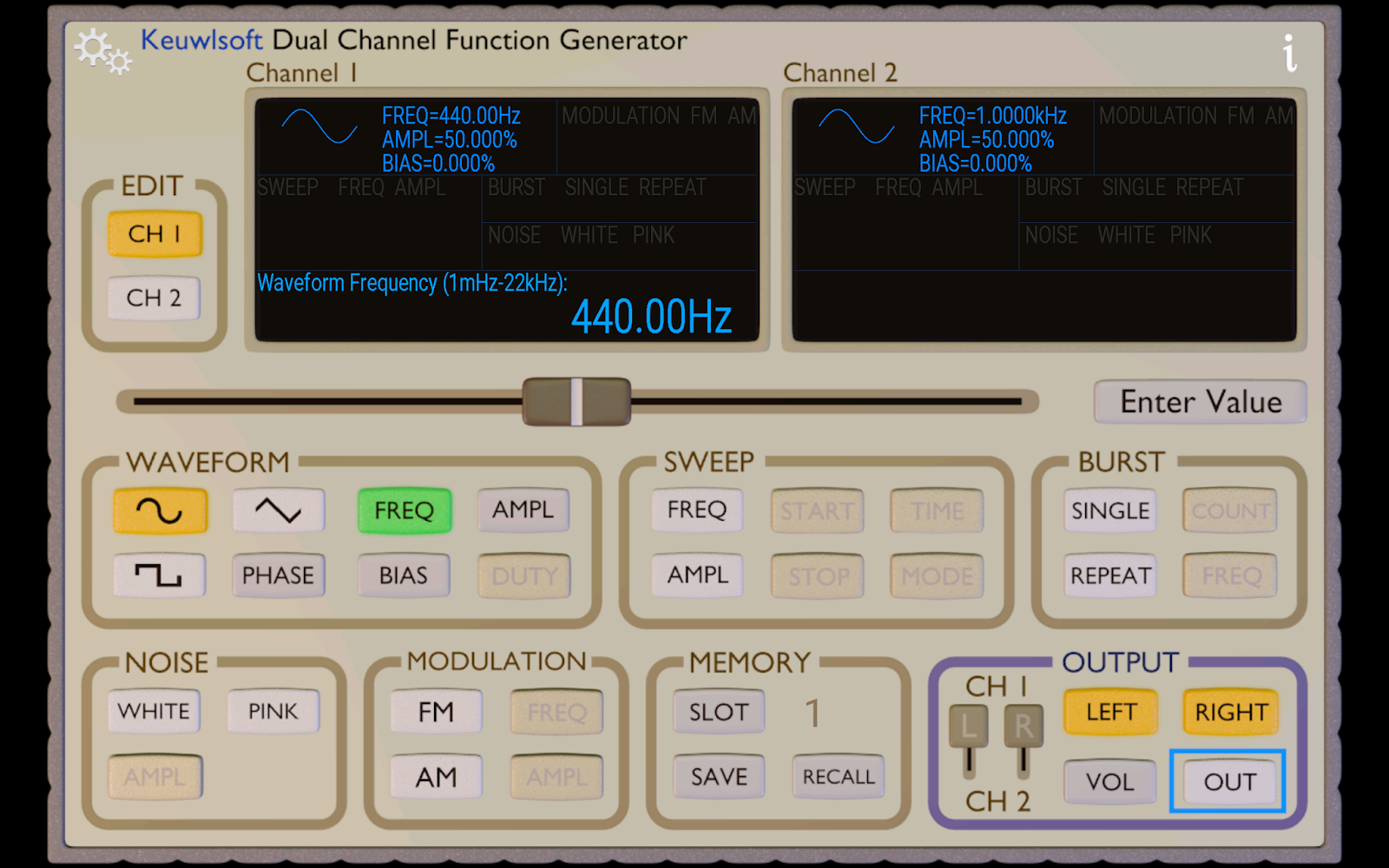Click the VOL output button
1389x868 pixels.
tap(1110, 782)
